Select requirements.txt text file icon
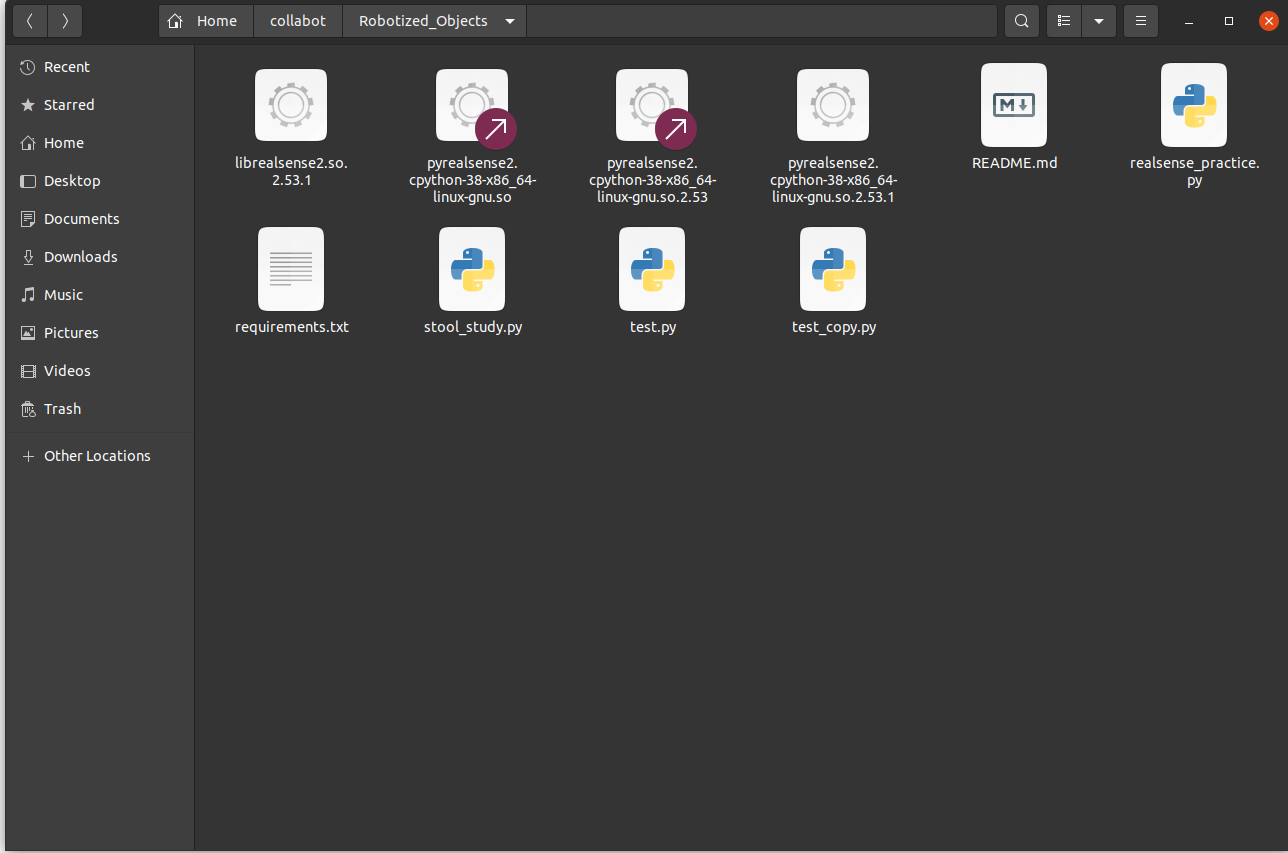Viewport: 1288px width, 853px height. pyautogui.click(x=291, y=269)
